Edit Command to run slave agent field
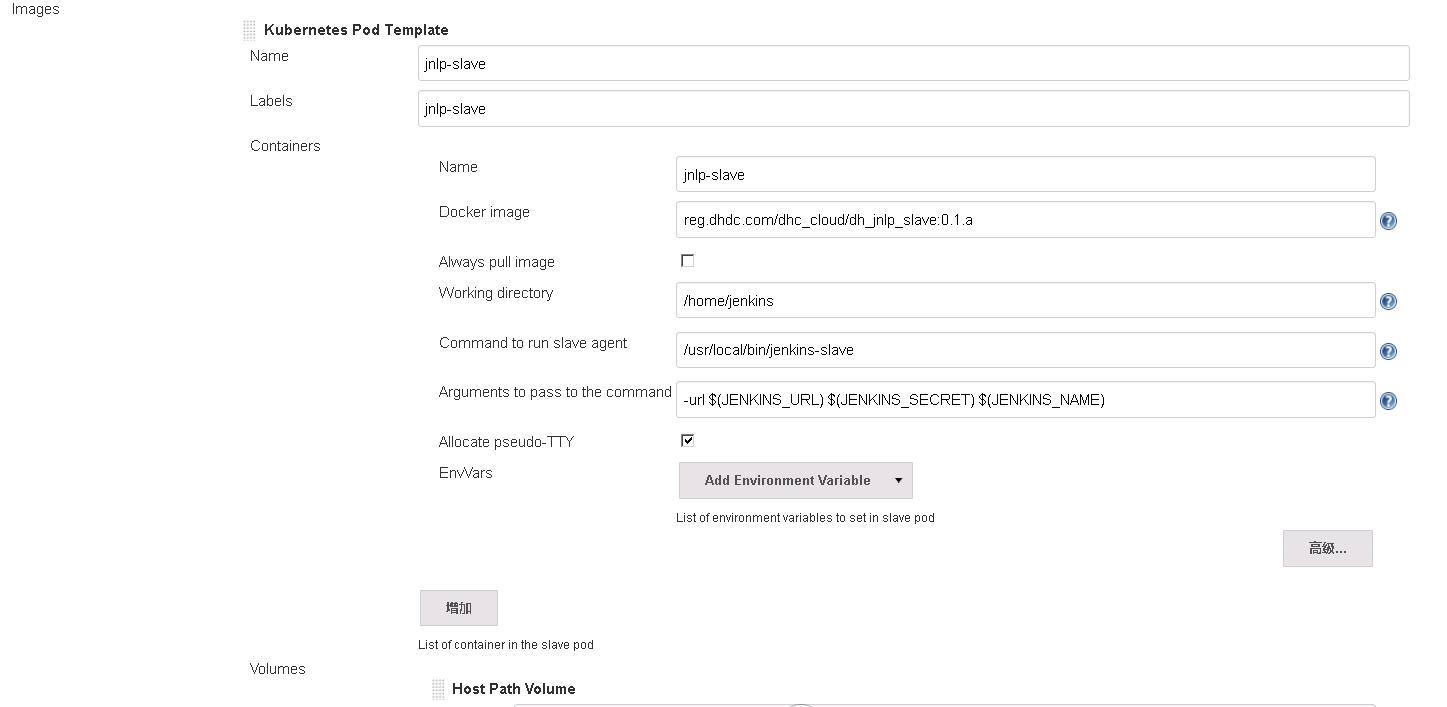1447x707 pixels. click(x=1025, y=350)
